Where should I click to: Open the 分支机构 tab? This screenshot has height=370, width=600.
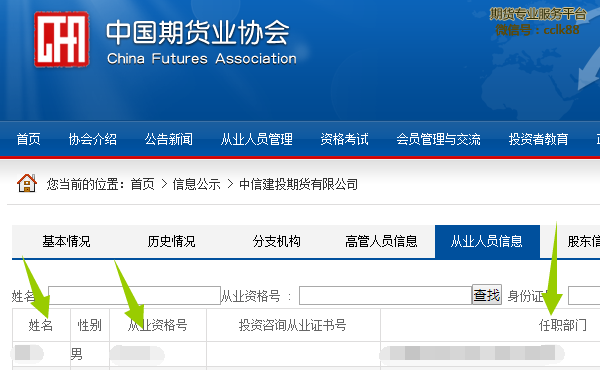pyautogui.click(x=276, y=241)
